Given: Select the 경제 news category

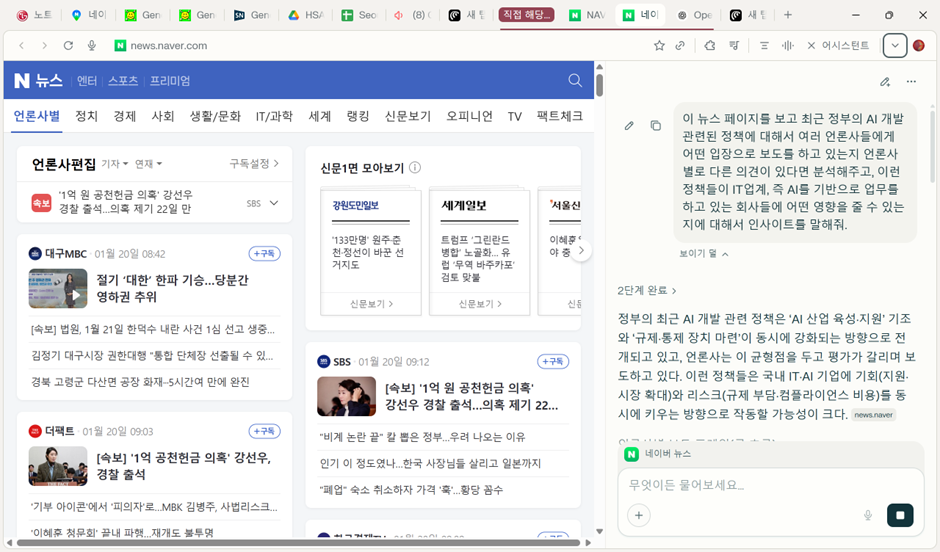Looking at the screenshot, I should [125, 116].
